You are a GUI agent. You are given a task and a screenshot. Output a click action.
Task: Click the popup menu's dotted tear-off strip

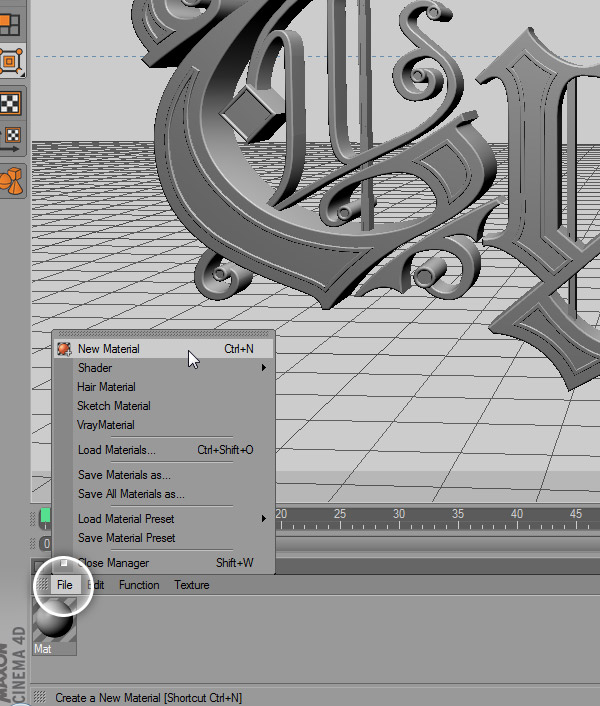[163, 334]
